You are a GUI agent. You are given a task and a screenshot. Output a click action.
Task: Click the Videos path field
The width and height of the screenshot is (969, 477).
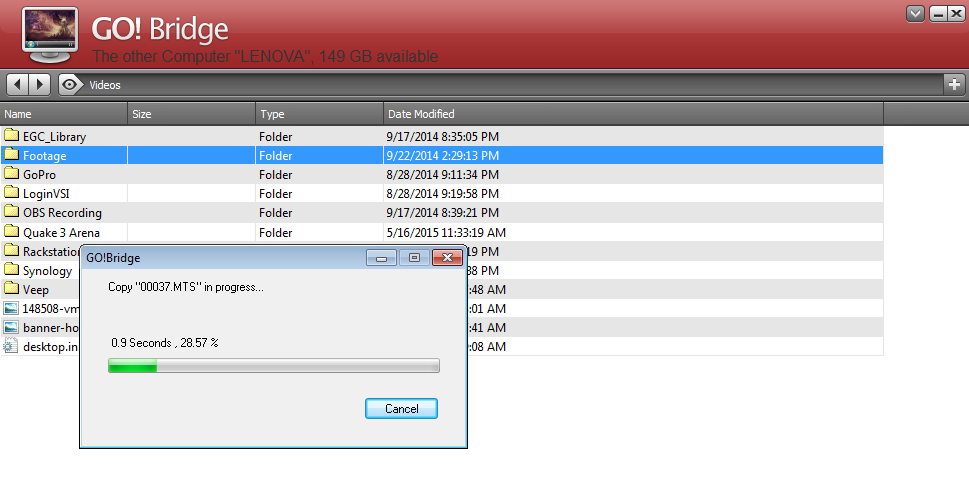513,85
